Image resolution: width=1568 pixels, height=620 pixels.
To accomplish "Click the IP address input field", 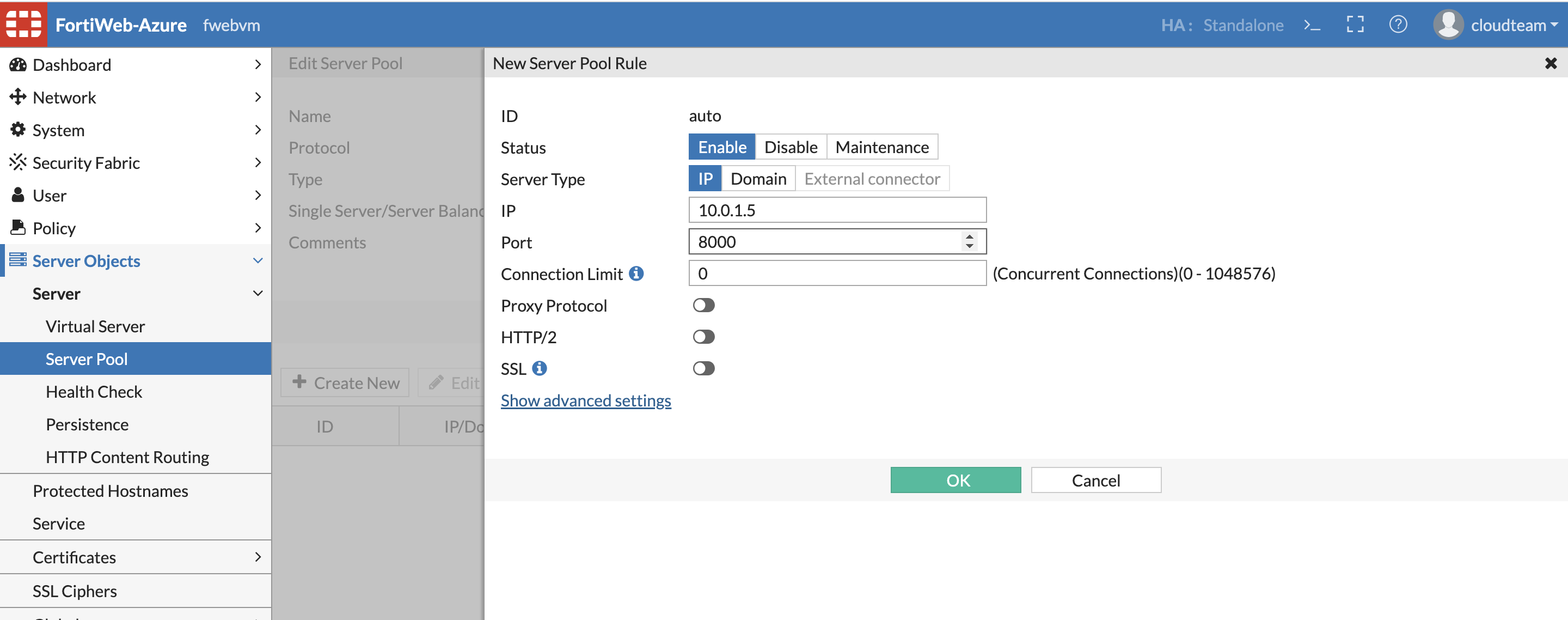I will [837, 210].
